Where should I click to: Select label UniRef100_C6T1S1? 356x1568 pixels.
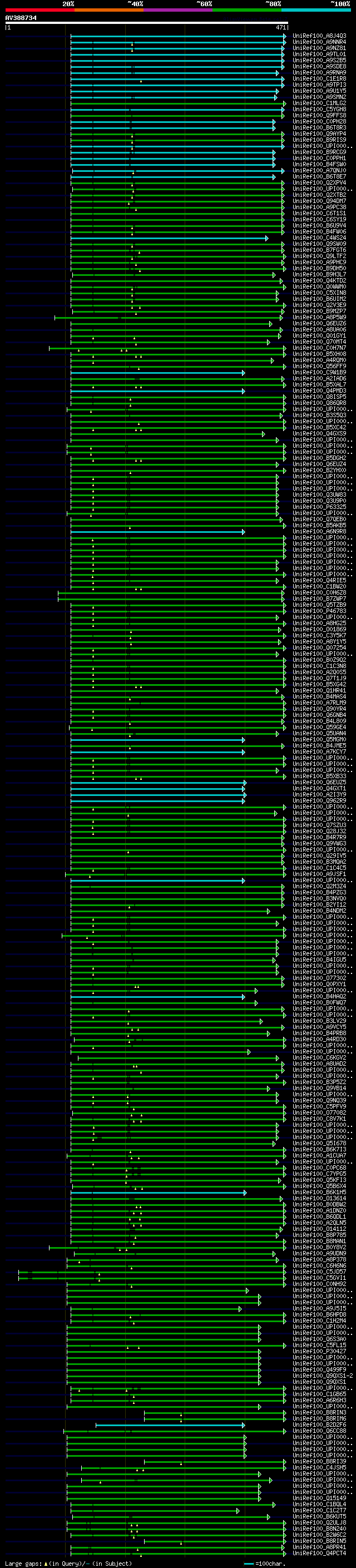pyautogui.click(x=319, y=214)
